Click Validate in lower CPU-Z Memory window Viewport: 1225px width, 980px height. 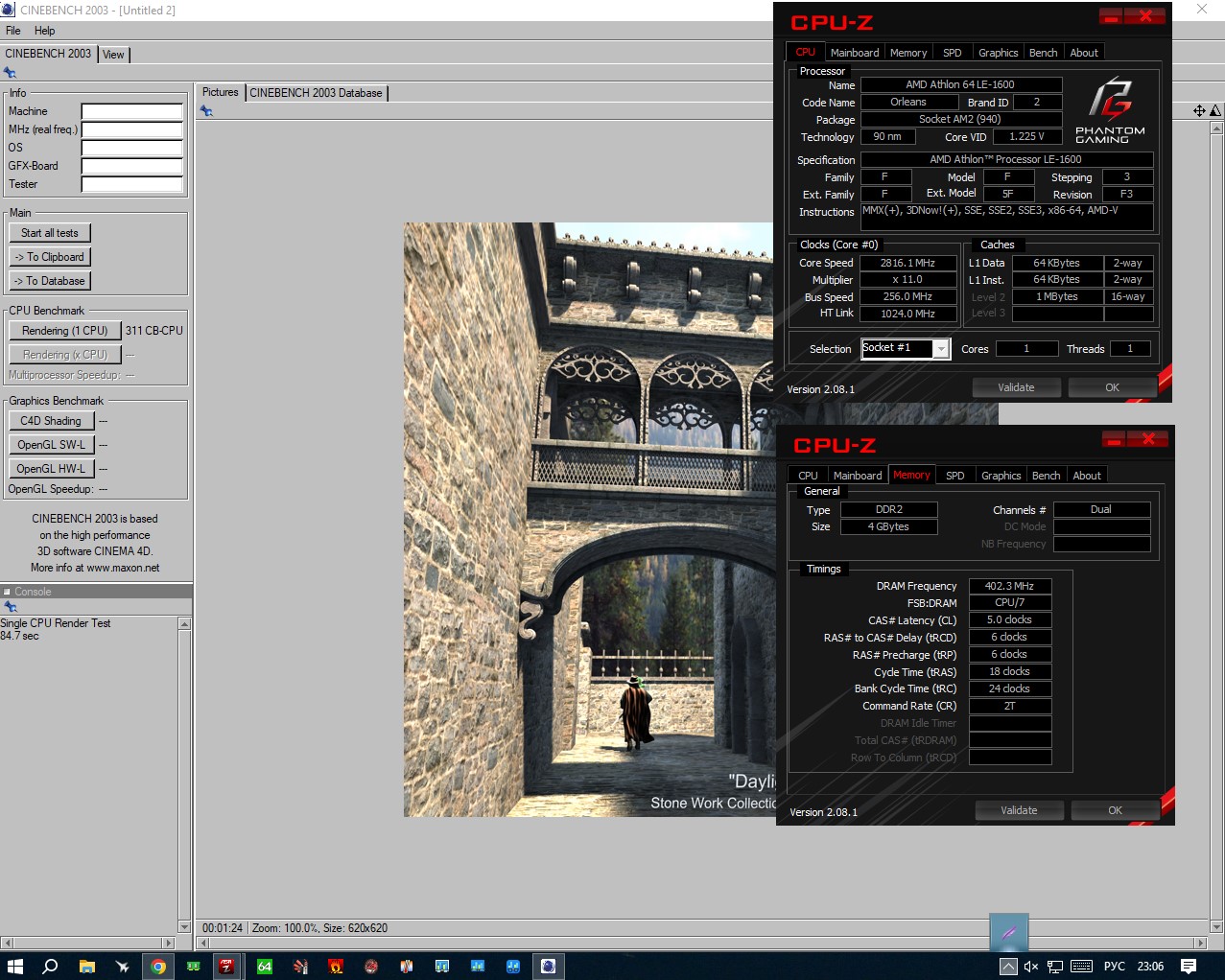[x=1019, y=810]
